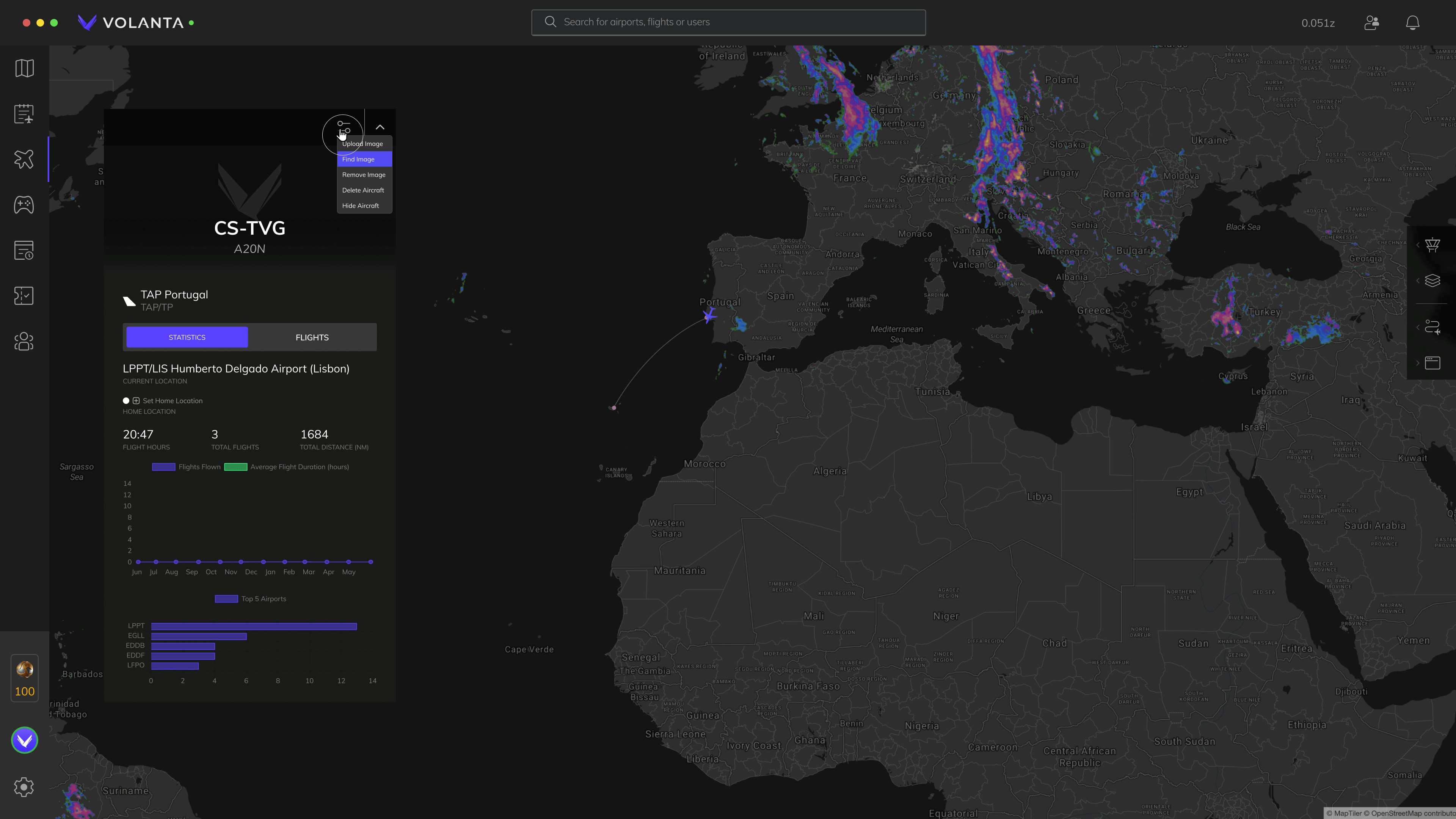Open the control tower panel icon
The height and width of the screenshot is (819, 1456).
1432,245
